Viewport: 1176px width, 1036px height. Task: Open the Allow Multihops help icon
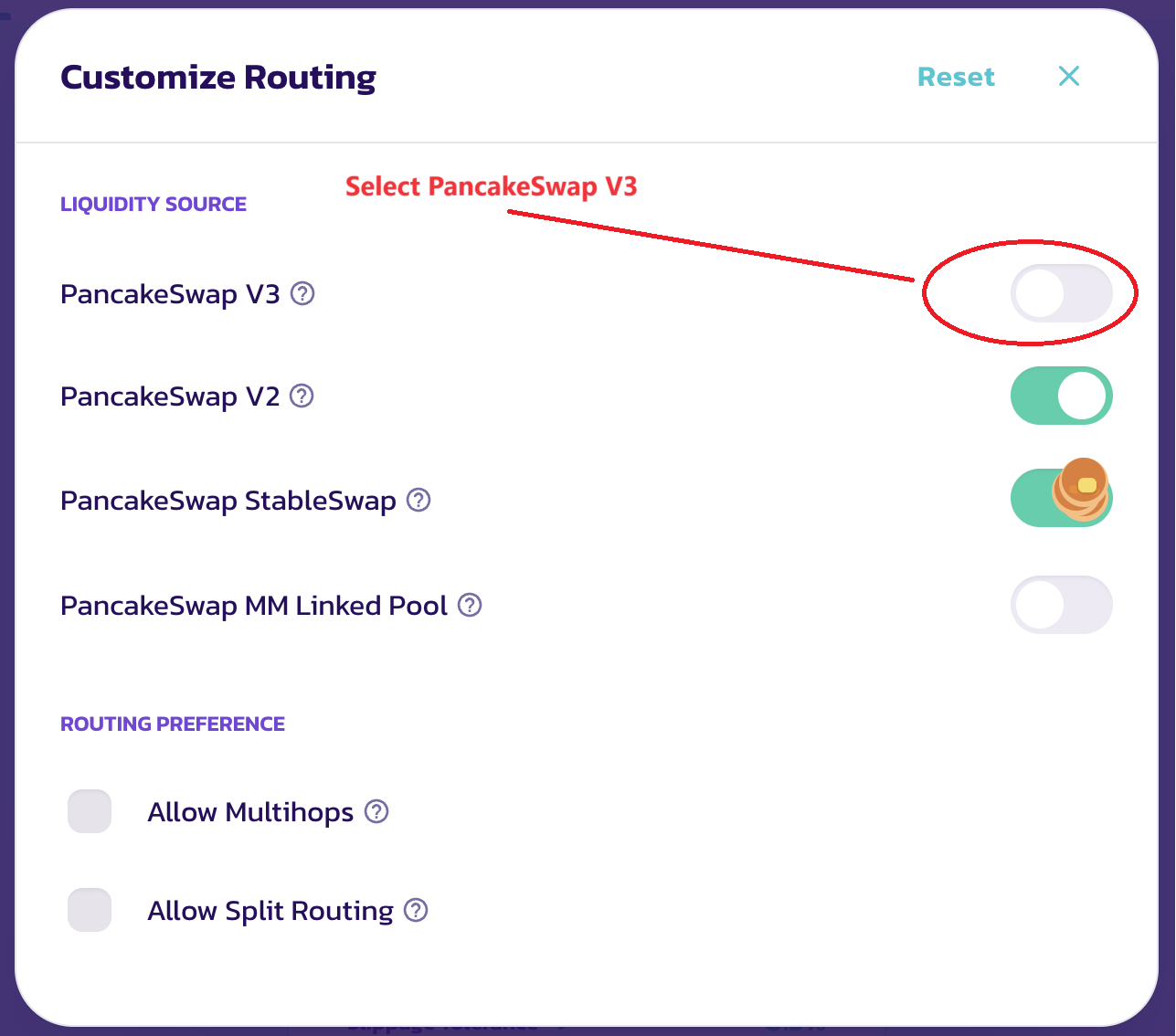(376, 811)
